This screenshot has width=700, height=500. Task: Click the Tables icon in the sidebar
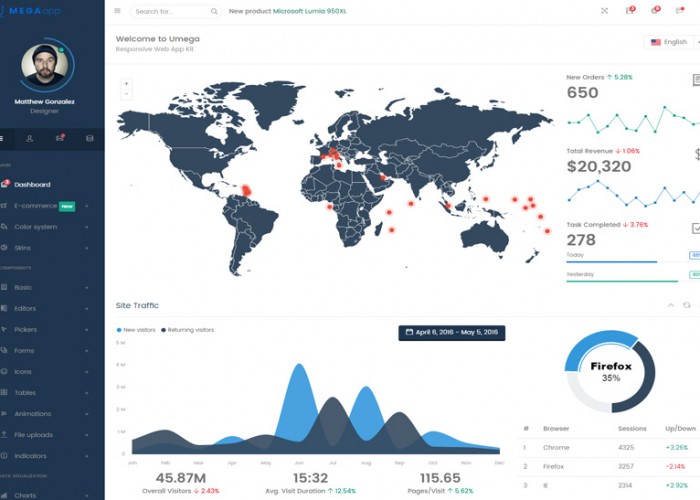[x=4, y=392]
